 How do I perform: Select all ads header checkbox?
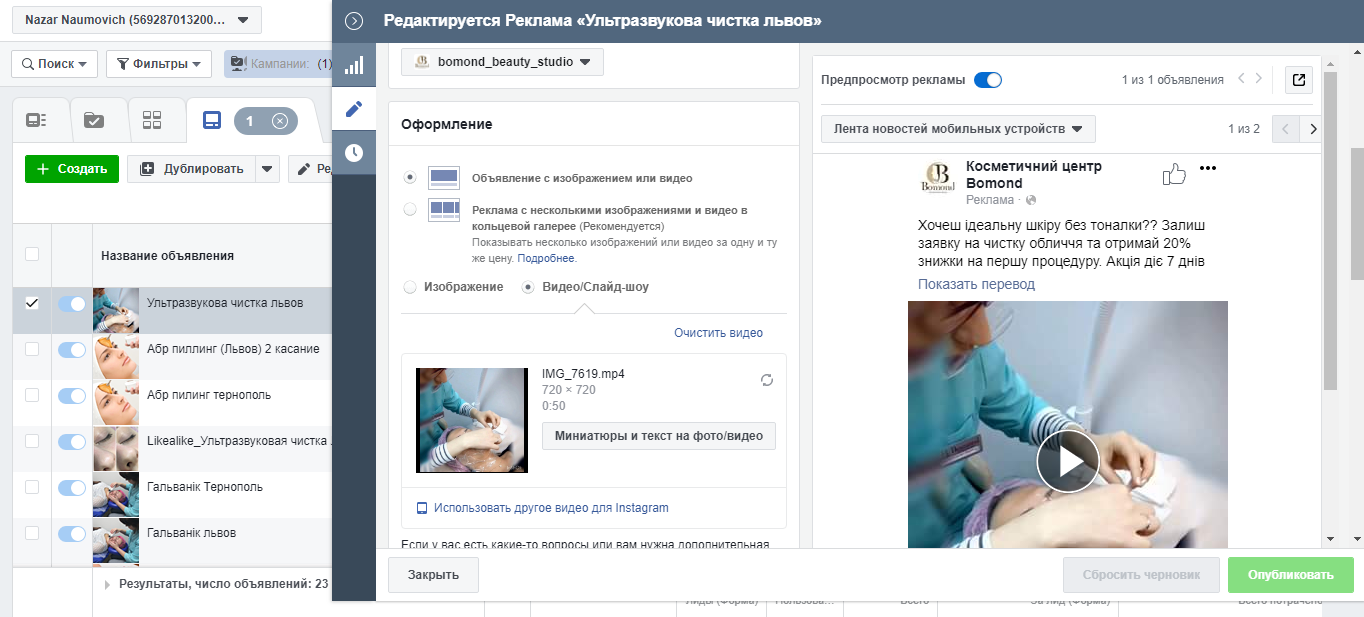(x=32, y=254)
